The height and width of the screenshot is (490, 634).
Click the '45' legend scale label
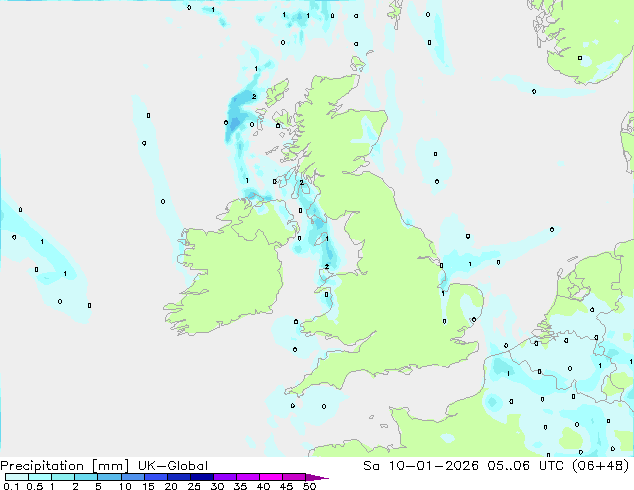(x=286, y=486)
